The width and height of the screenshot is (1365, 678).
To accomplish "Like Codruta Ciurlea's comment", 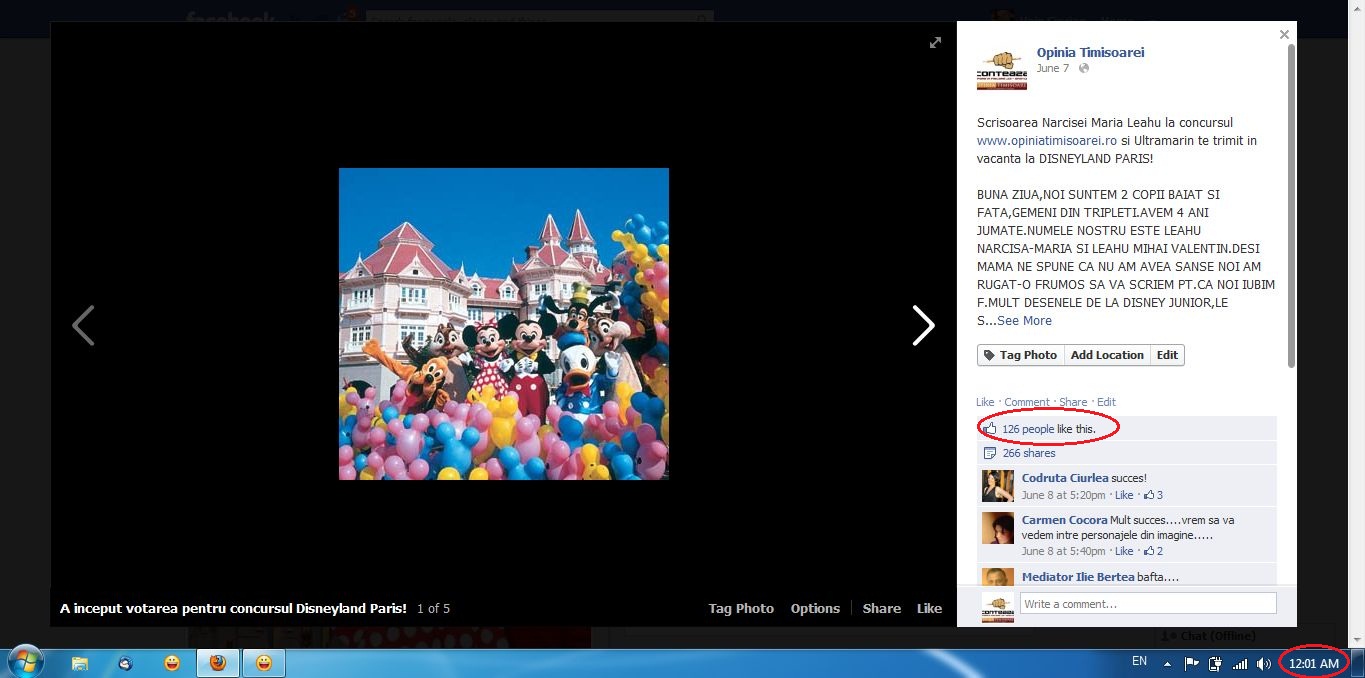I will pos(1124,495).
